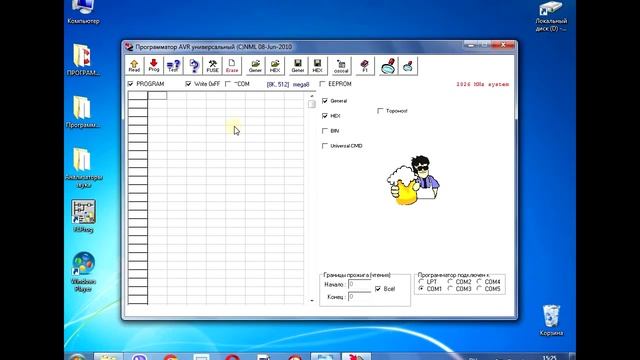This screenshot has height=360, width=640.
Task: Click the outlined first cell of the grid
Action: coord(157,96)
